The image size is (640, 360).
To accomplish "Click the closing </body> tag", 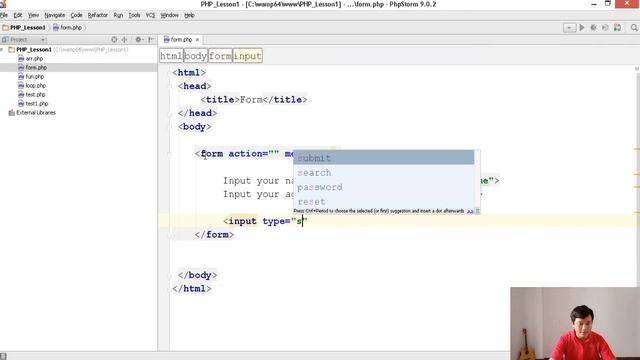I will tap(197, 275).
